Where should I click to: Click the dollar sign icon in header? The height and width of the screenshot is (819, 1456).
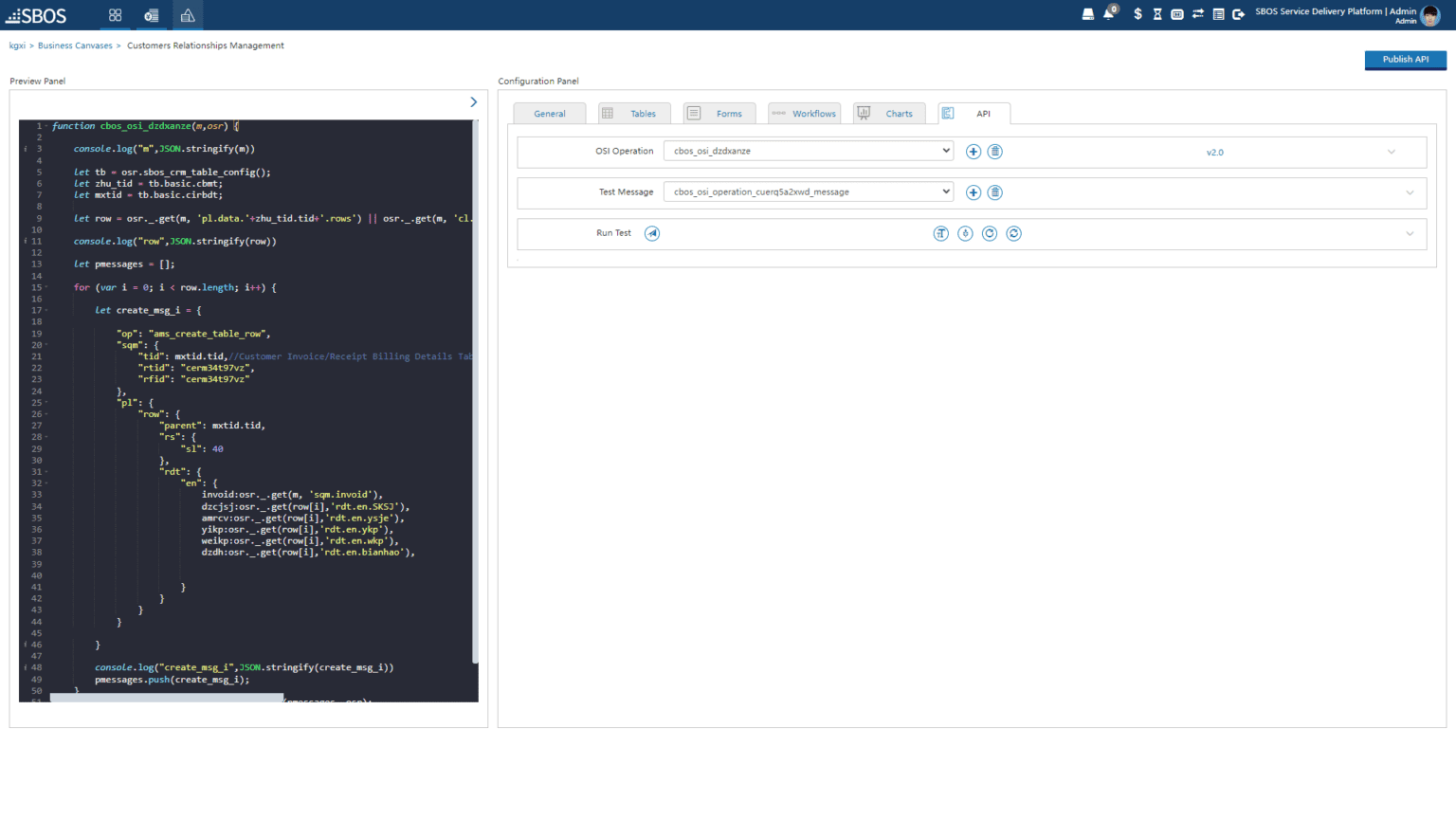click(1137, 14)
